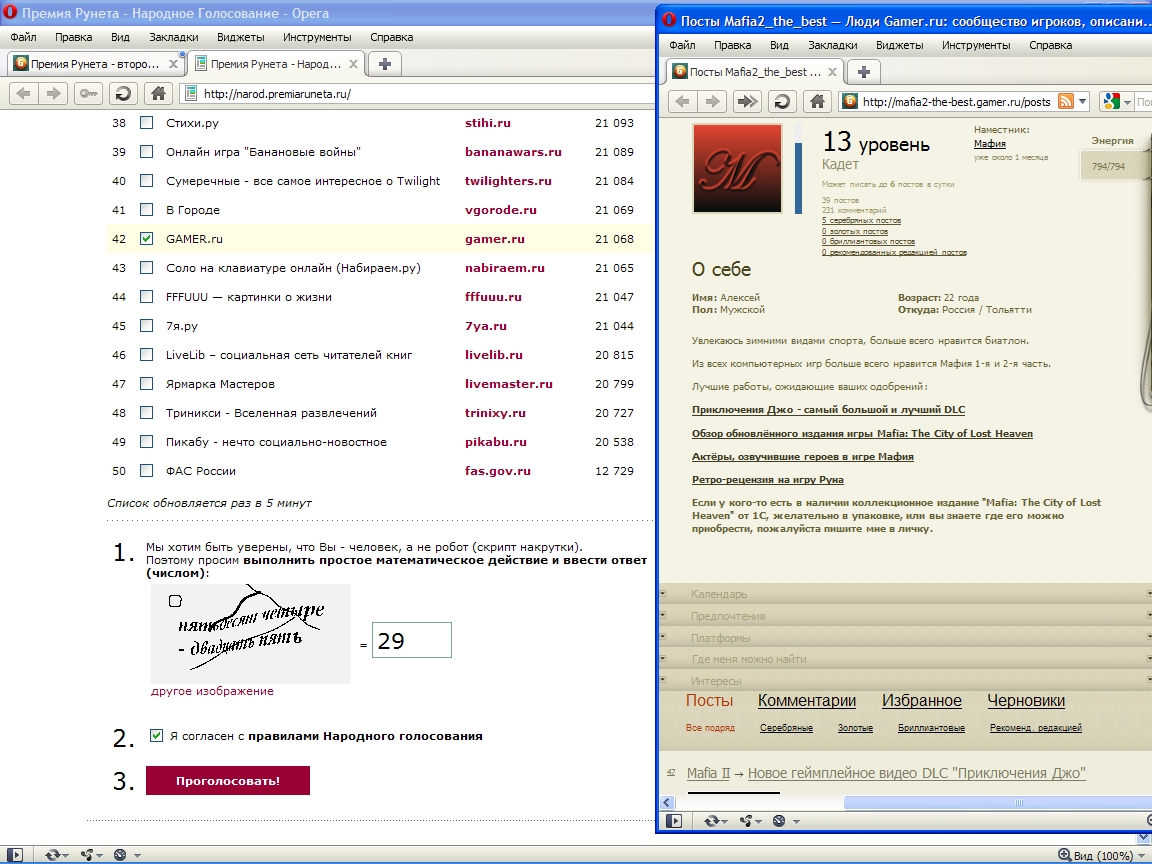This screenshot has height=864, width=1152.
Task: Reload the page in the left Opera window
Action: coord(123,93)
